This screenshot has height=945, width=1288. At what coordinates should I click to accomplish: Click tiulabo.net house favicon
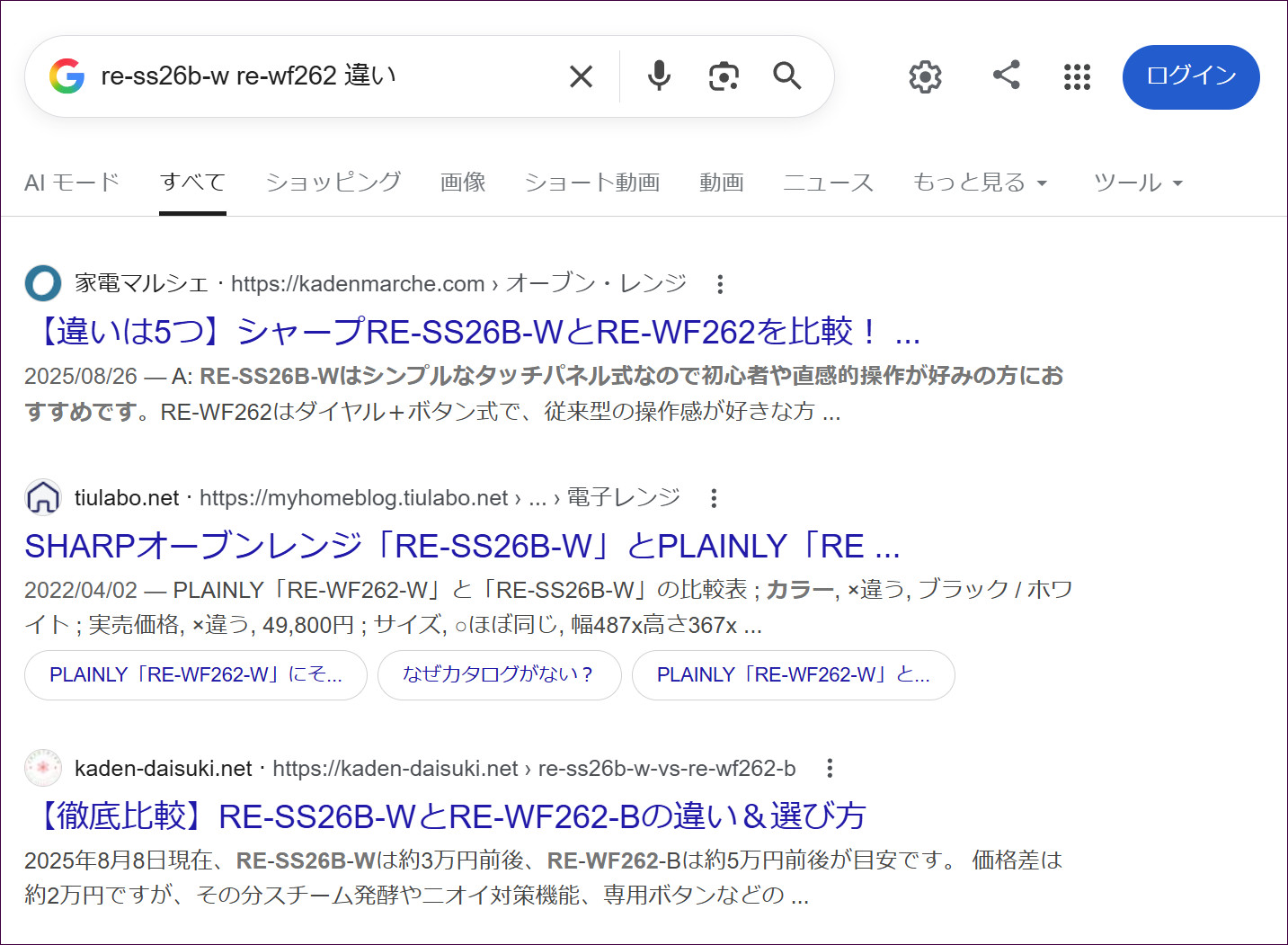click(43, 497)
